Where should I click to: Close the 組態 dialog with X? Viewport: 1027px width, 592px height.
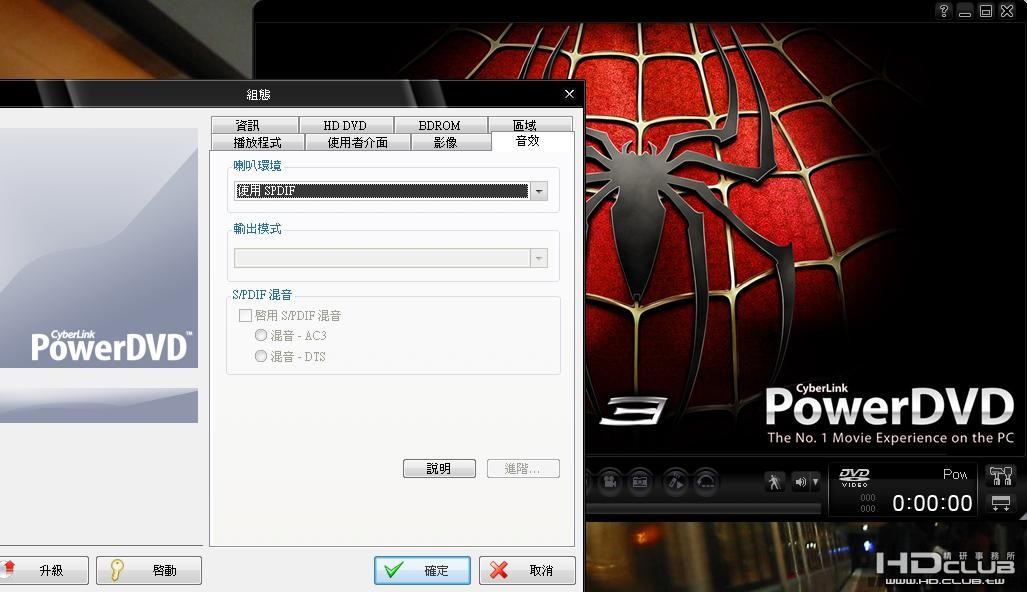[569, 94]
